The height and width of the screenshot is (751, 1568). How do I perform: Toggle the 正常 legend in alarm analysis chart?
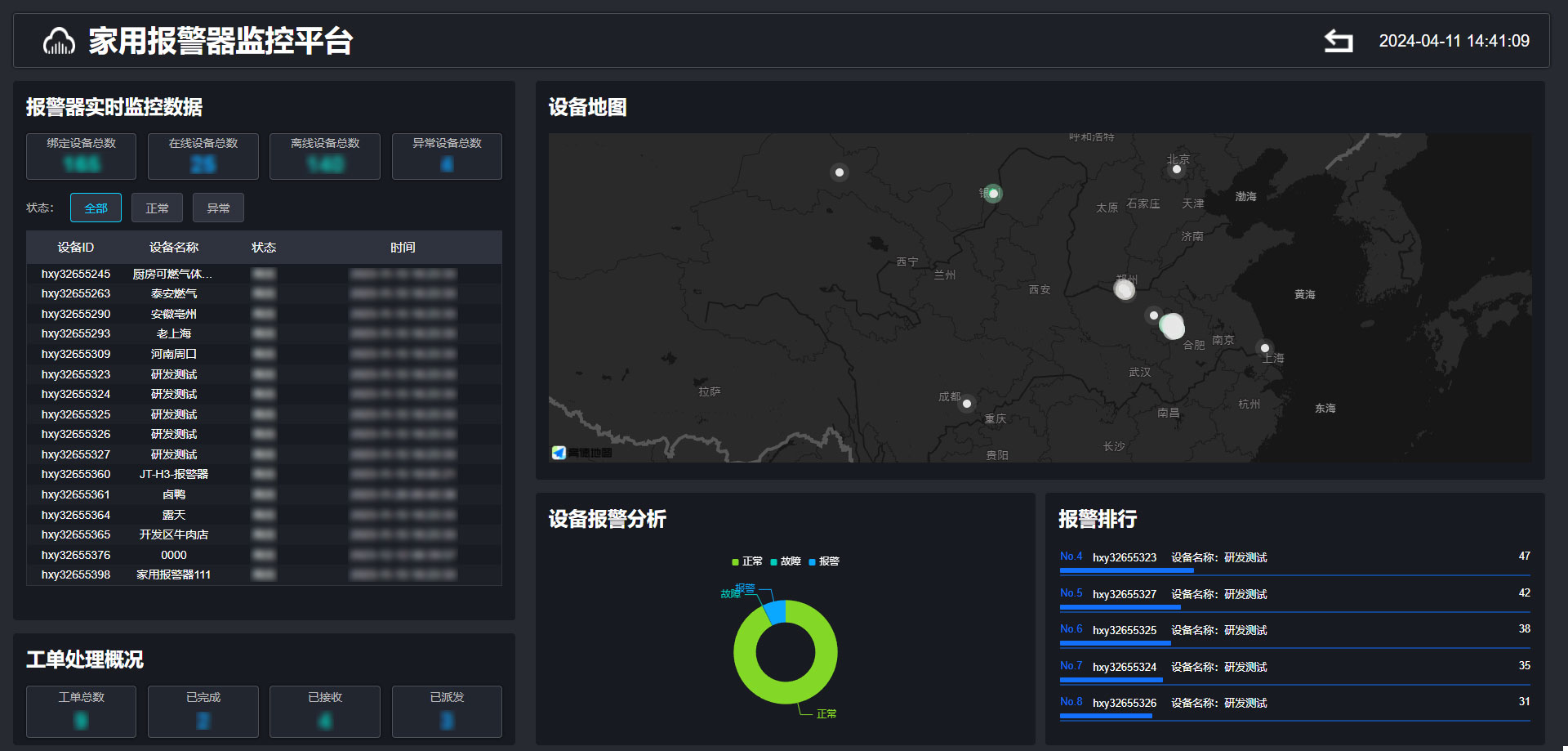point(746,561)
